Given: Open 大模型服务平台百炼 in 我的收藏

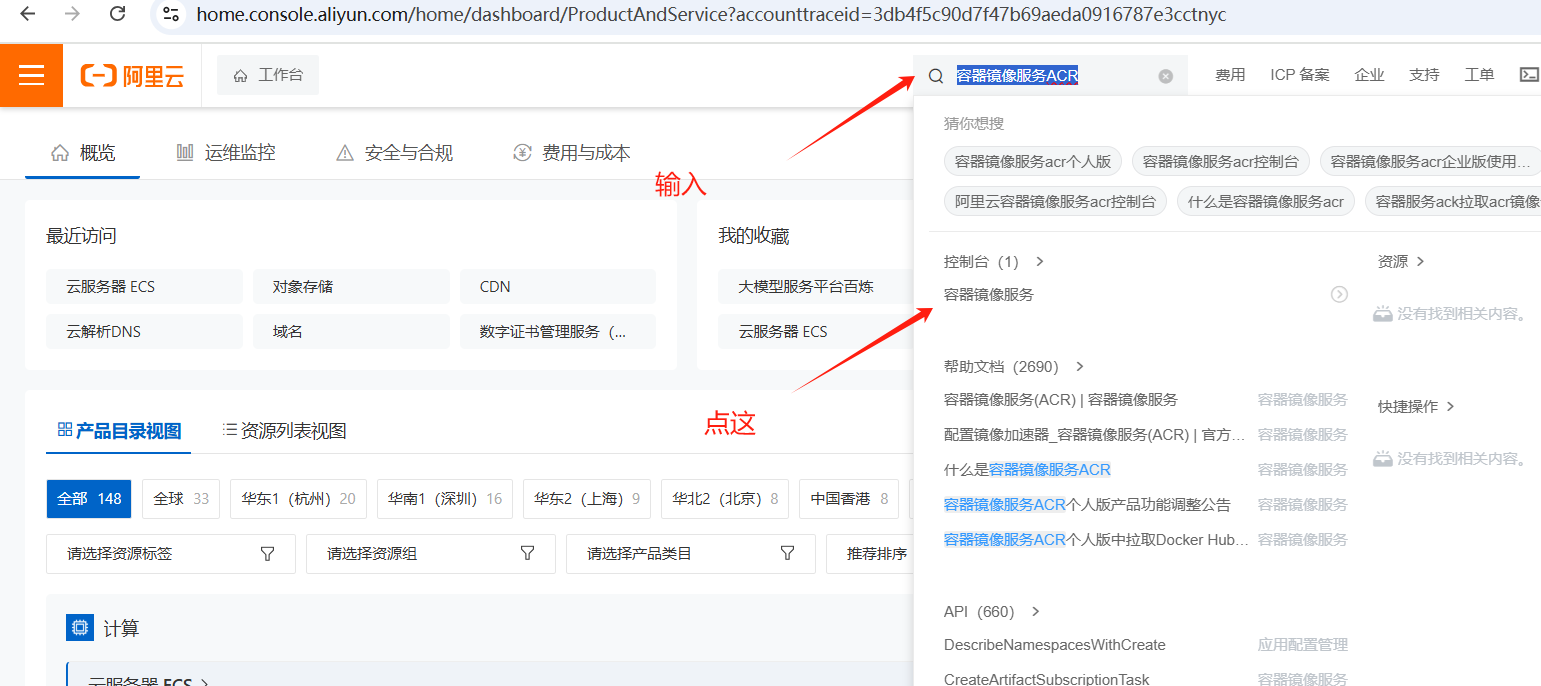Looking at the screenshot, I should click(x=814, y=287).
